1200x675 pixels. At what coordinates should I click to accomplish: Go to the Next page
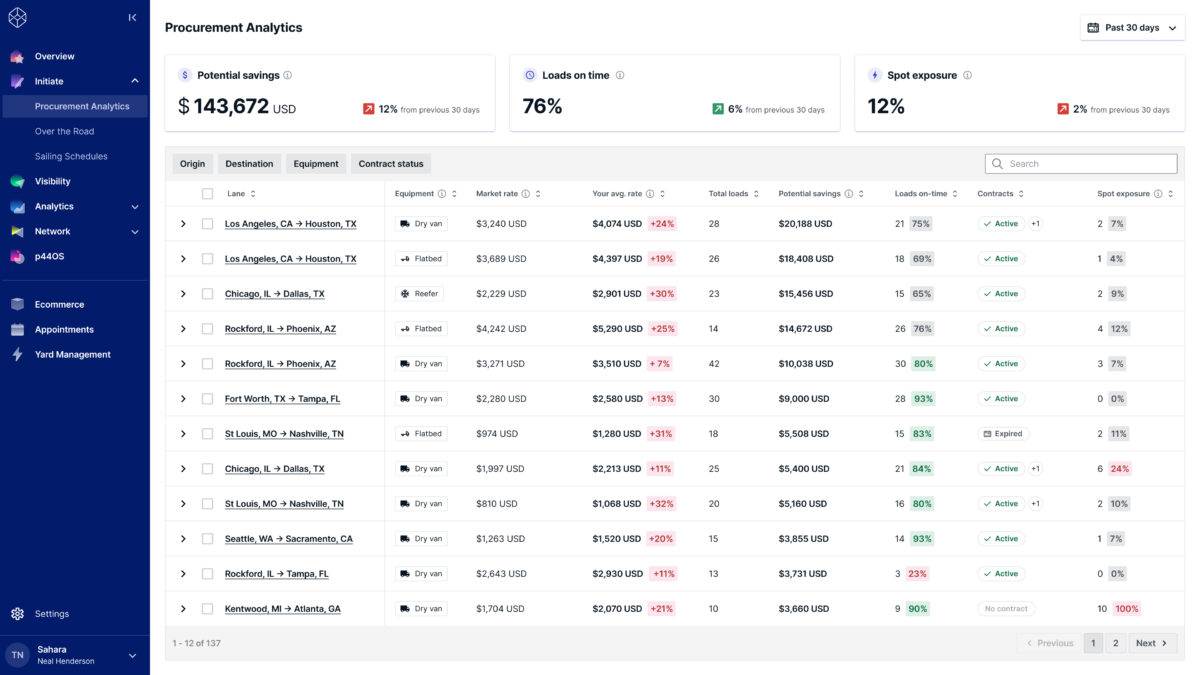pyautogui.click(x=1153, y=643)
